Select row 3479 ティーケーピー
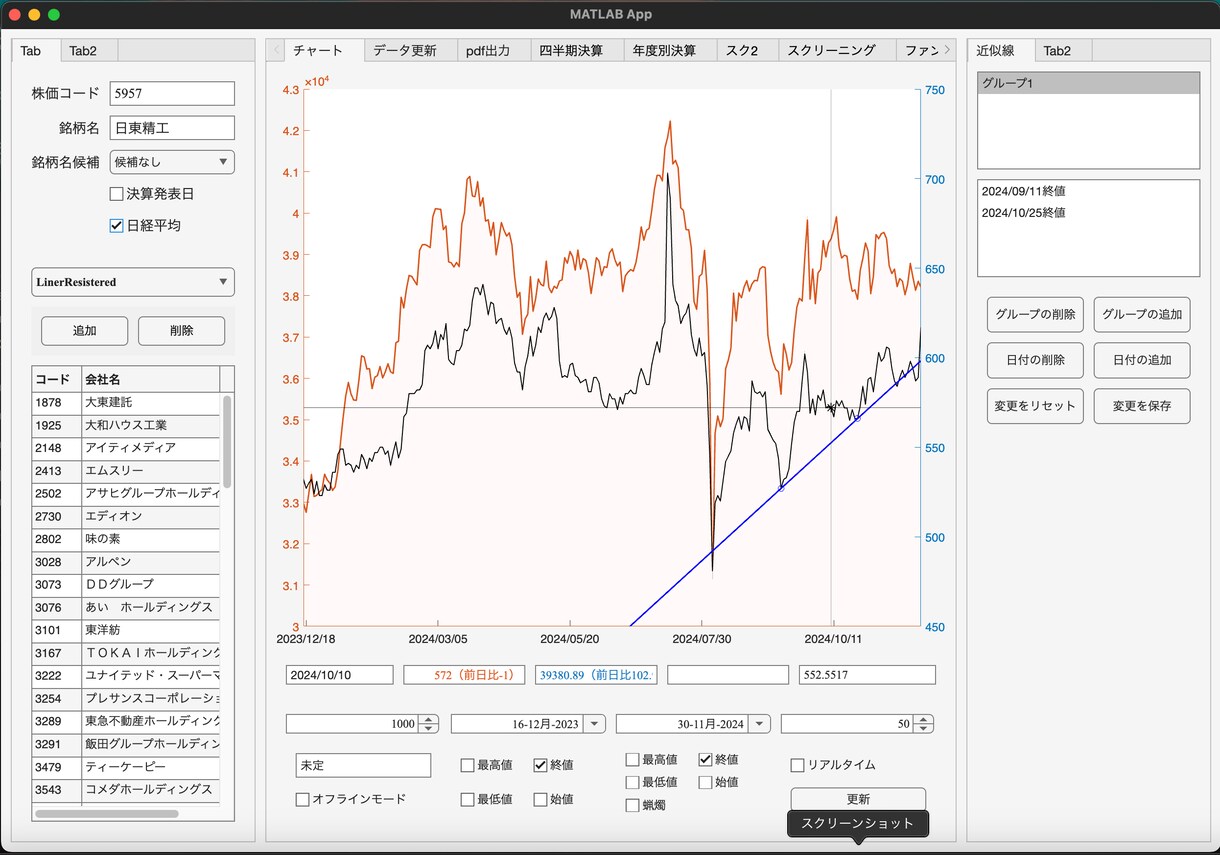1220x855 pixels. click(x=126, y=767)
